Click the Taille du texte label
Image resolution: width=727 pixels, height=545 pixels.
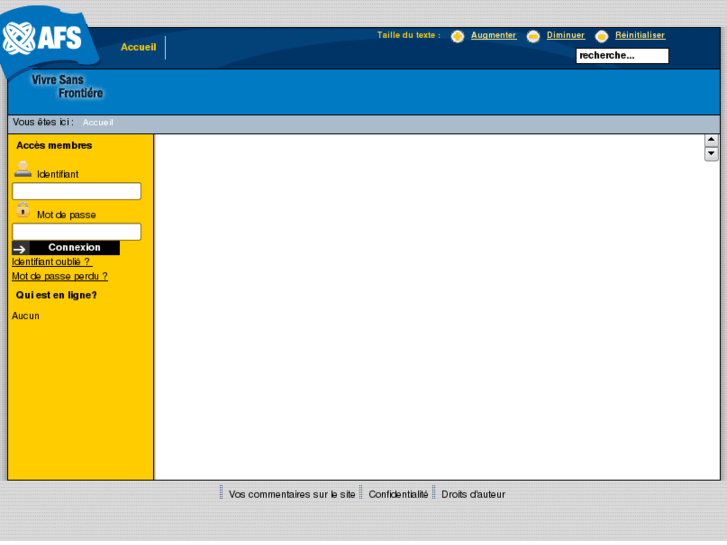point(408,35)
